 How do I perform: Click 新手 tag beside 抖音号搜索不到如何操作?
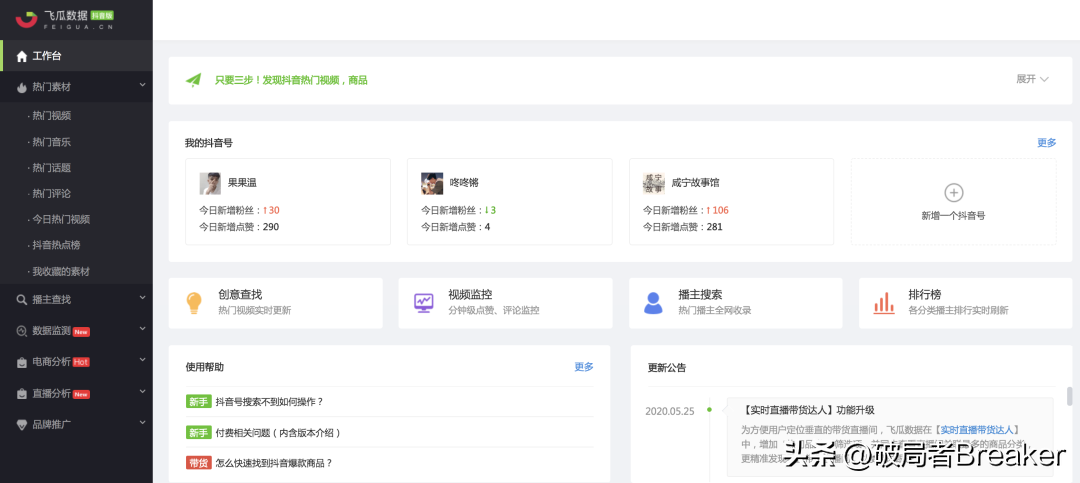(x=198, y=402)
